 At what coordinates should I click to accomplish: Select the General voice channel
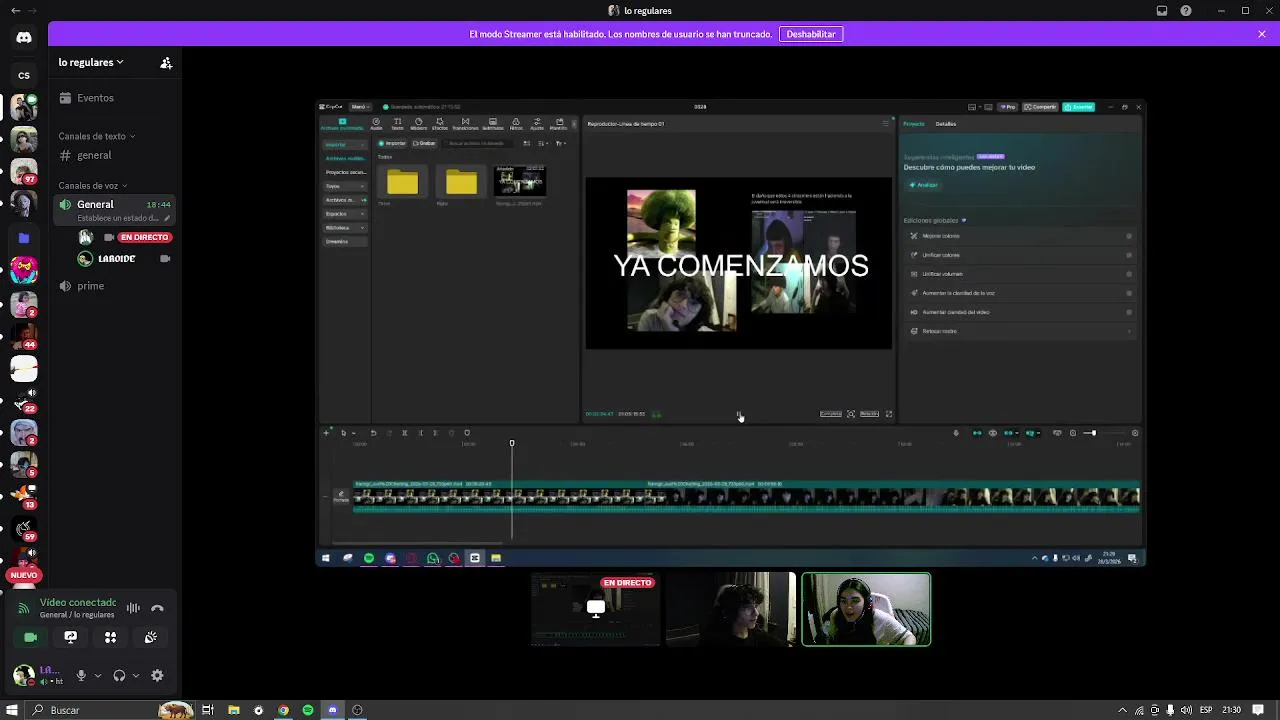point(115,209)
